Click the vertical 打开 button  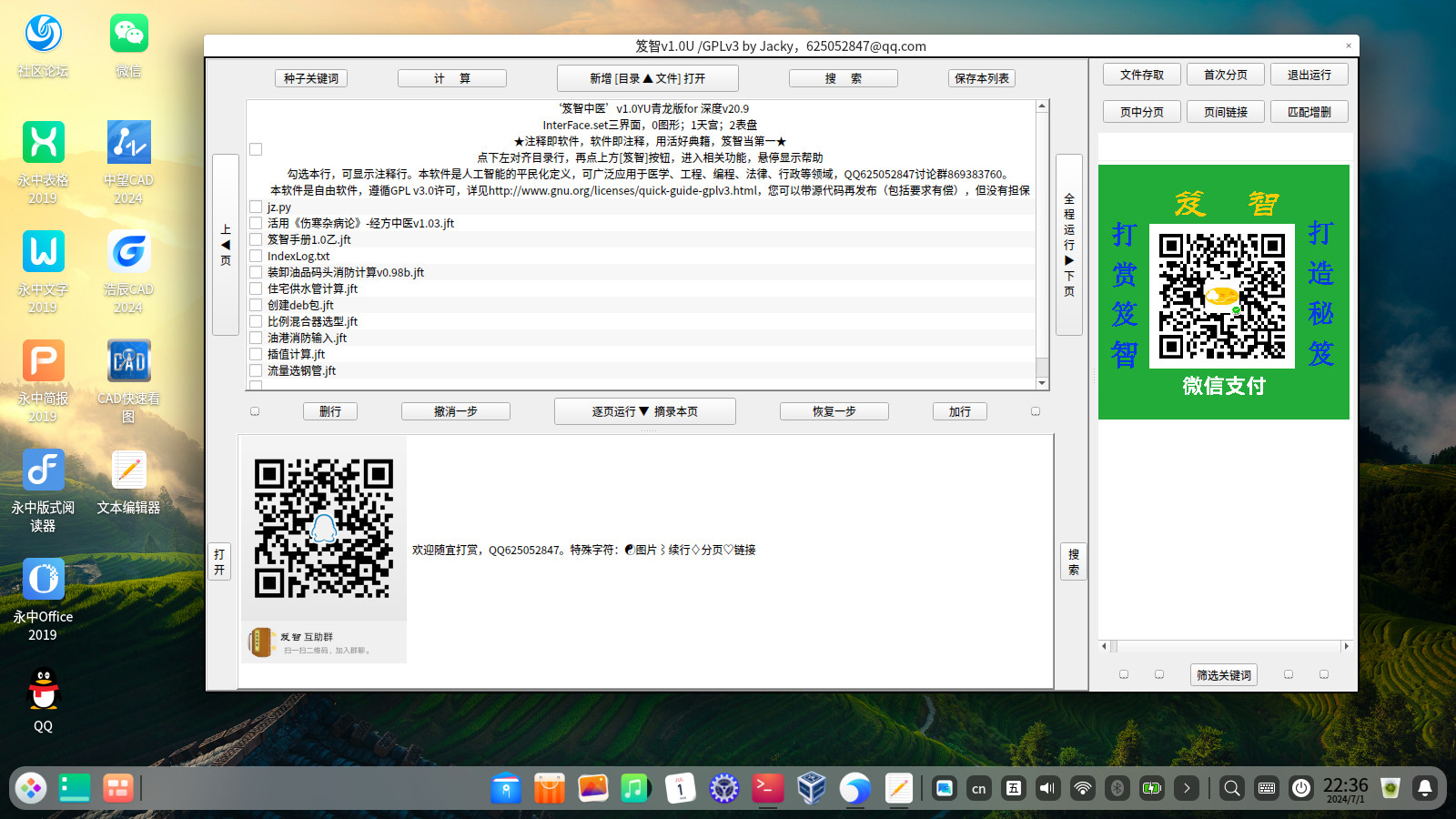pos(219,561)
